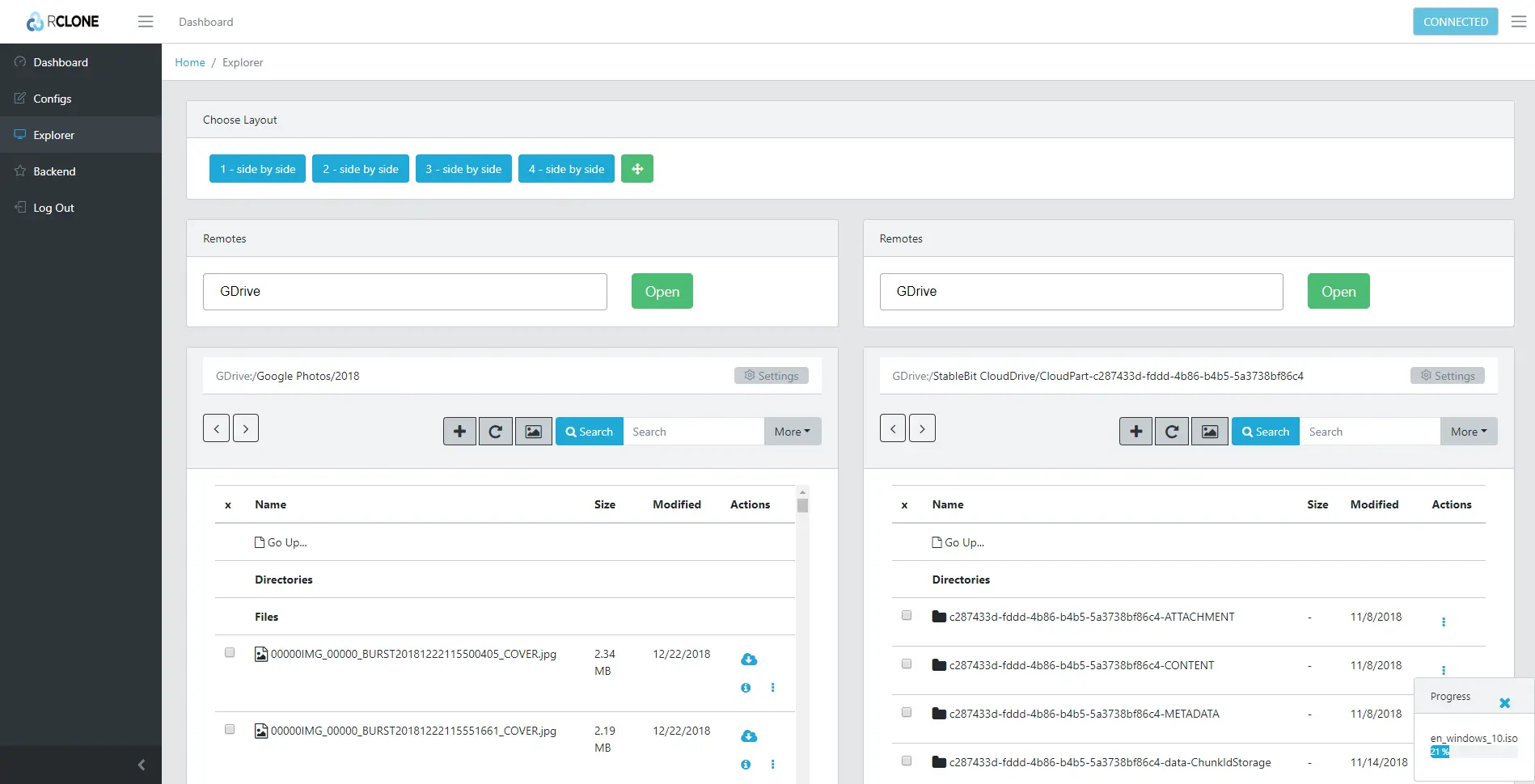Return Home via the breadcrumb link

[x=189, y=62]
